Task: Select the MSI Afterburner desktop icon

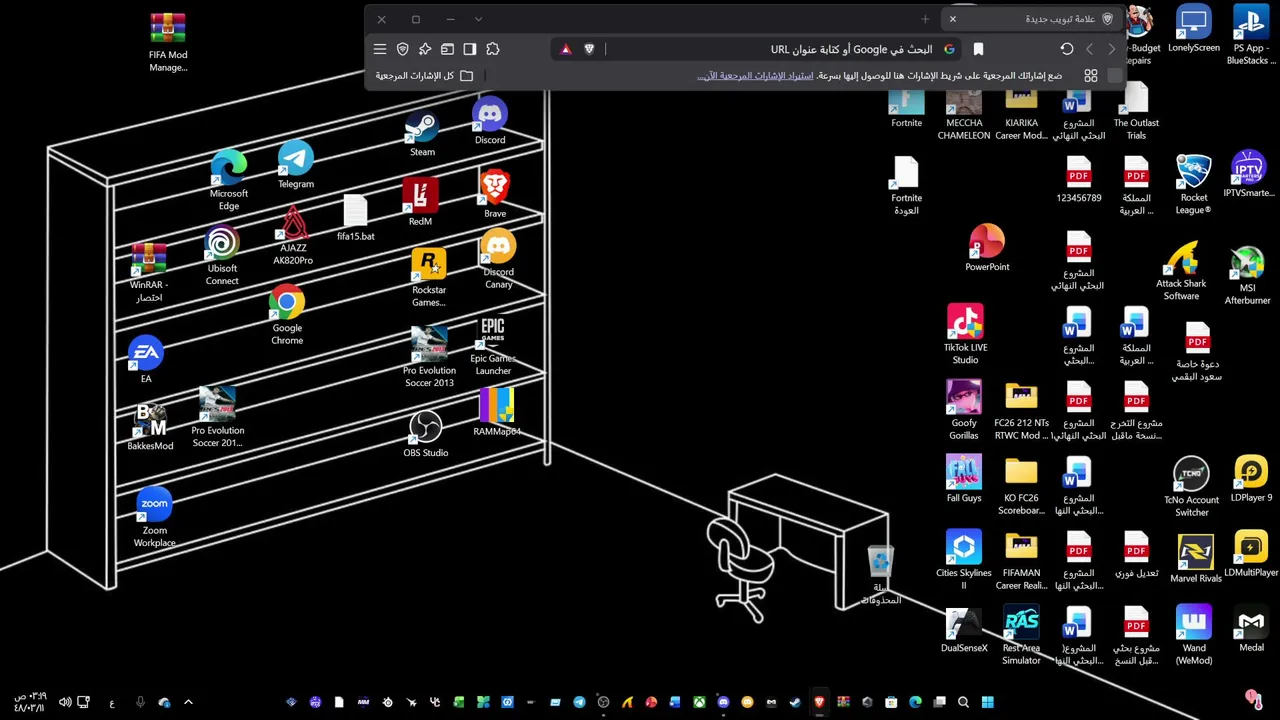Action: (x=1247, y=275)
